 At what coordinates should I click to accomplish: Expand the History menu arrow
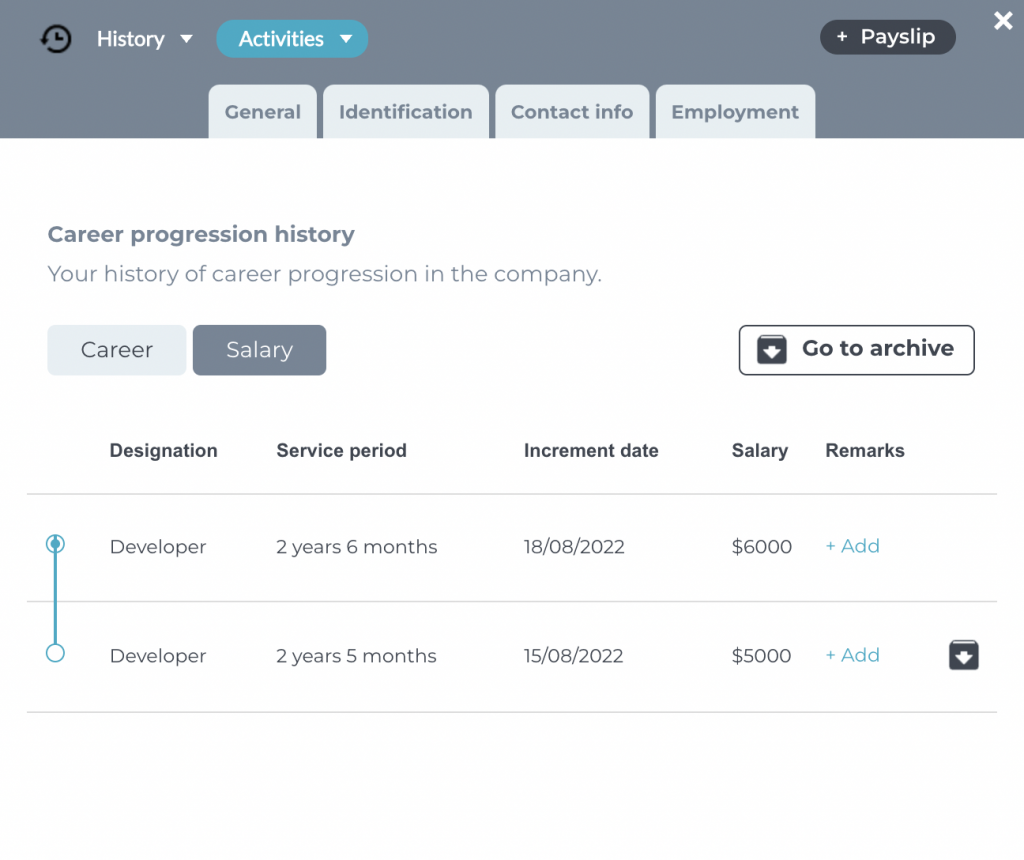(x=186, y=40)
